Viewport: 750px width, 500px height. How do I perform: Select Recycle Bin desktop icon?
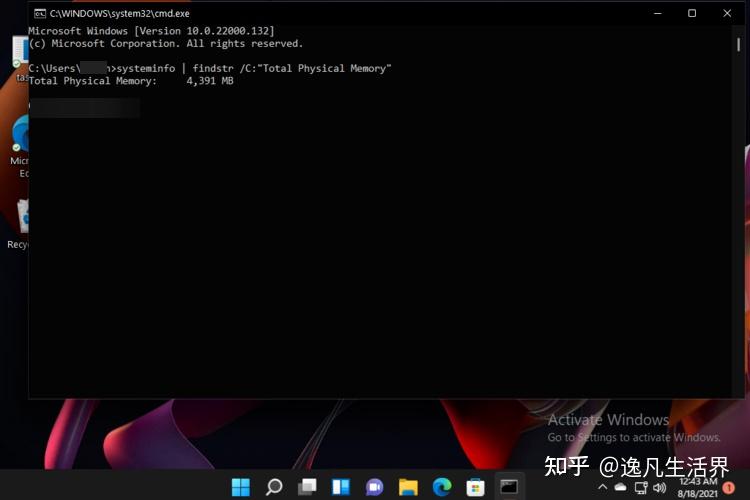point(19,224)
